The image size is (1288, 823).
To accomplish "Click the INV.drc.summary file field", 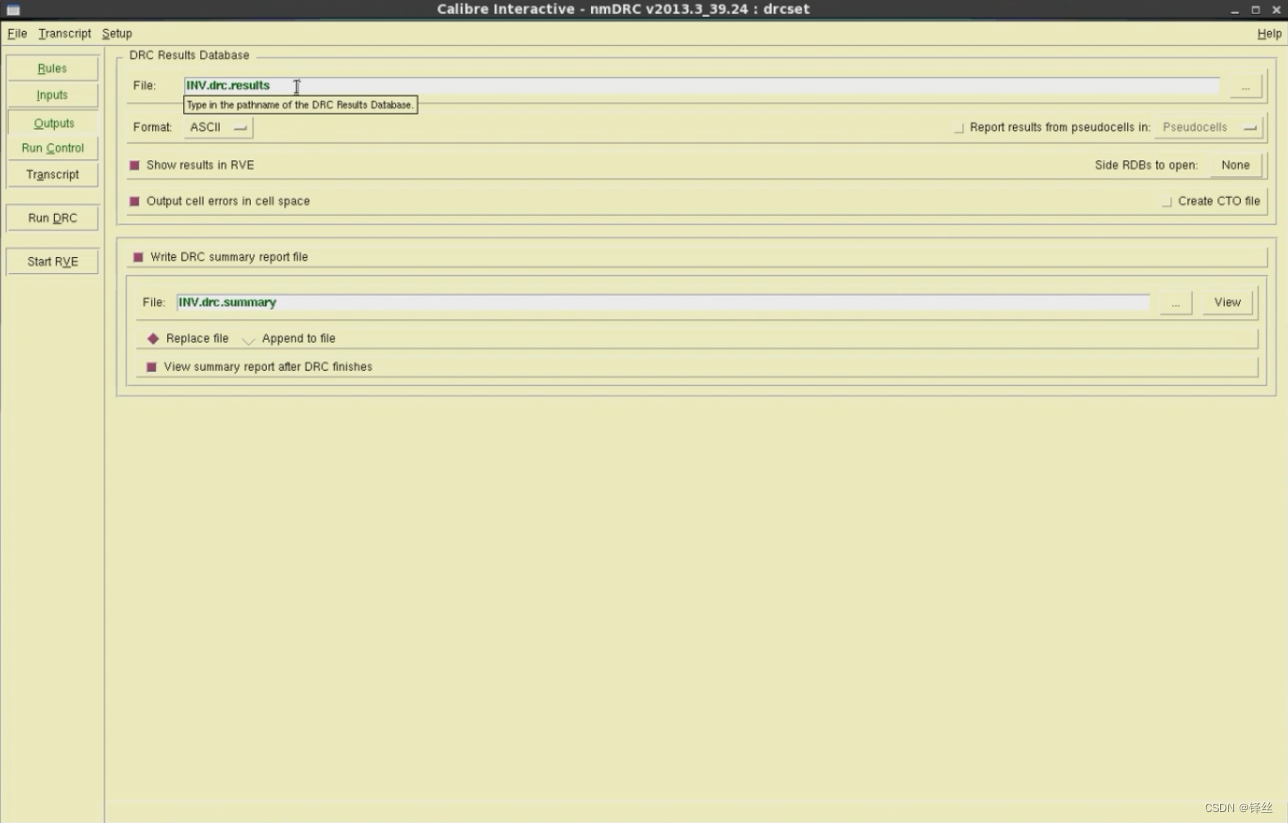I will tap(663, 302).
